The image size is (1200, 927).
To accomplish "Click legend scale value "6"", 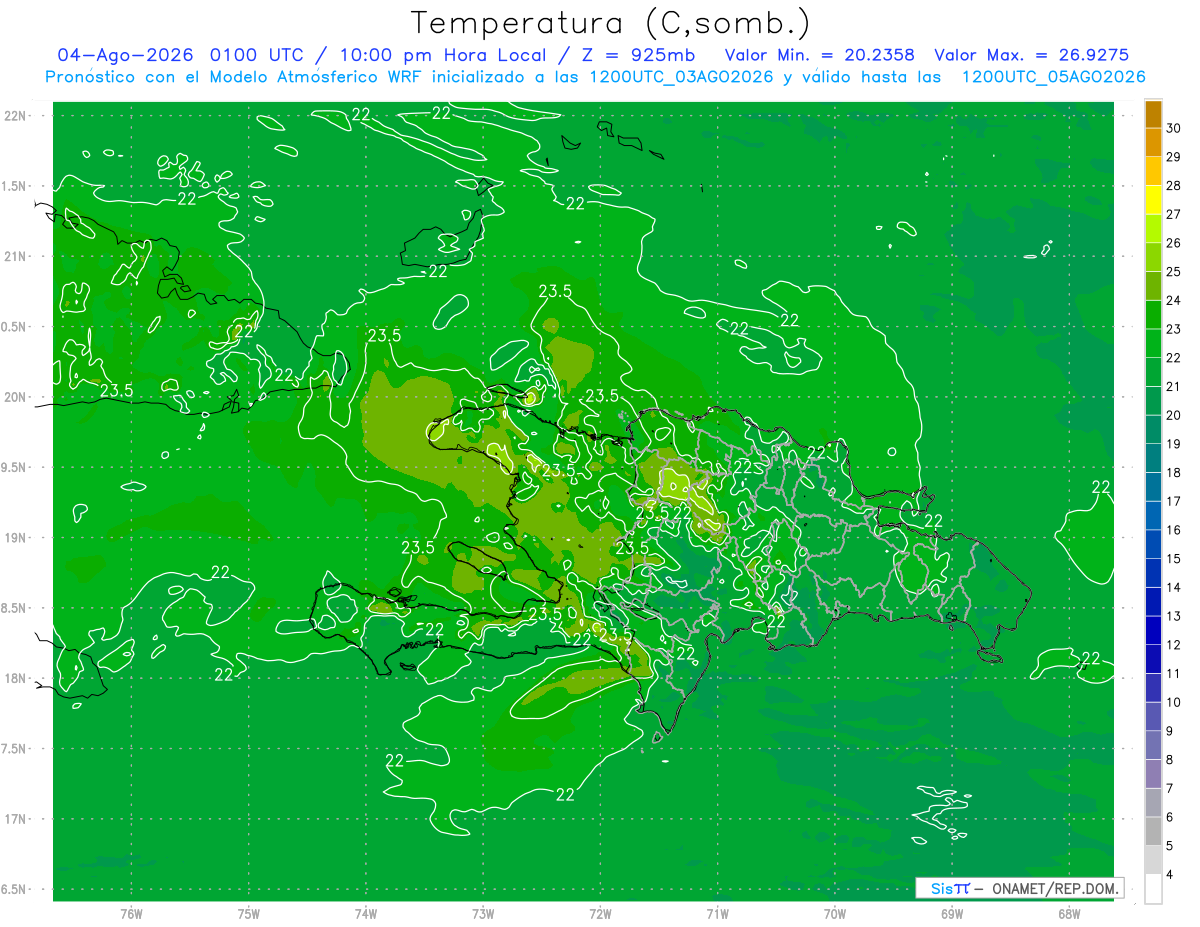I will pyautogui.click(x=1170, y=817).
